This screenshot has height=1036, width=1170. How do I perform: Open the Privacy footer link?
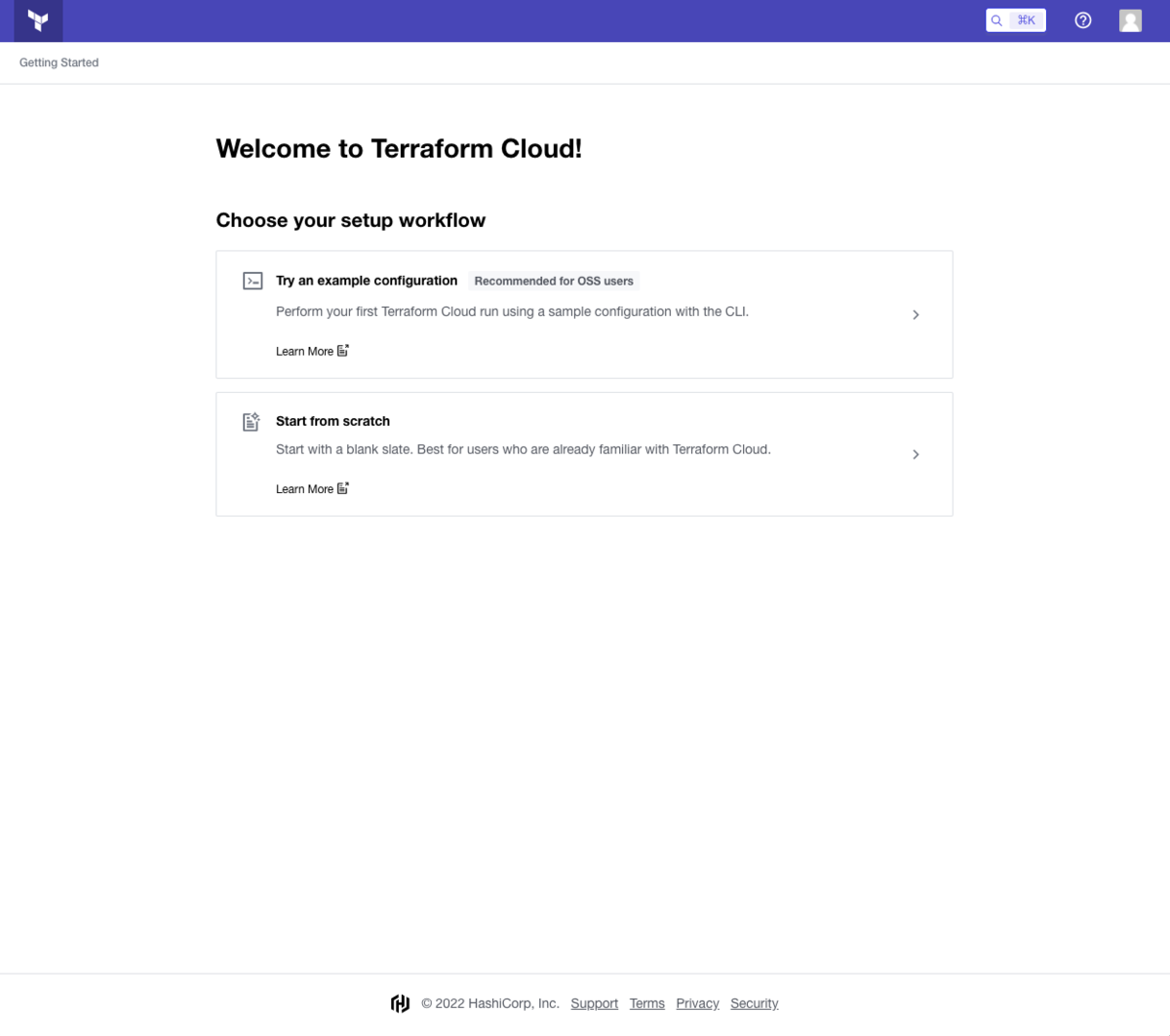pos(697,1004)
